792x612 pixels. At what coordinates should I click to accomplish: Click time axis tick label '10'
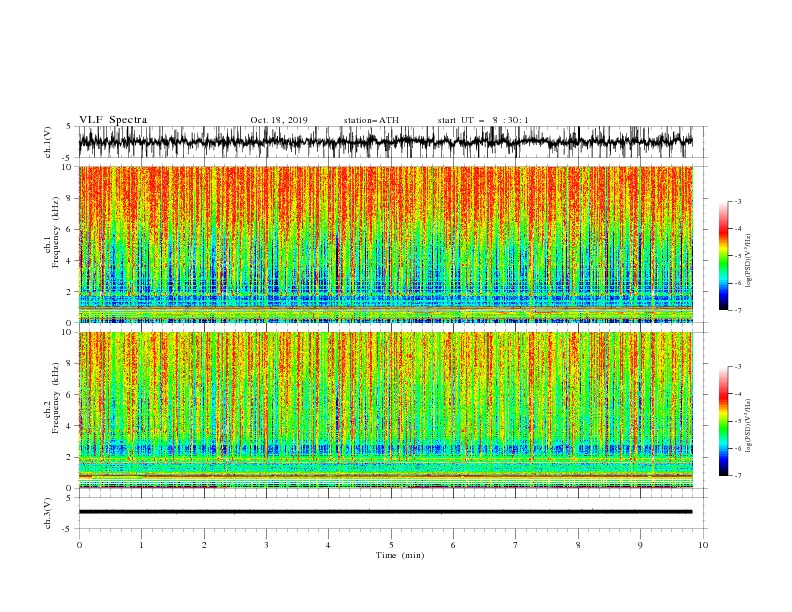pos(703,545)
